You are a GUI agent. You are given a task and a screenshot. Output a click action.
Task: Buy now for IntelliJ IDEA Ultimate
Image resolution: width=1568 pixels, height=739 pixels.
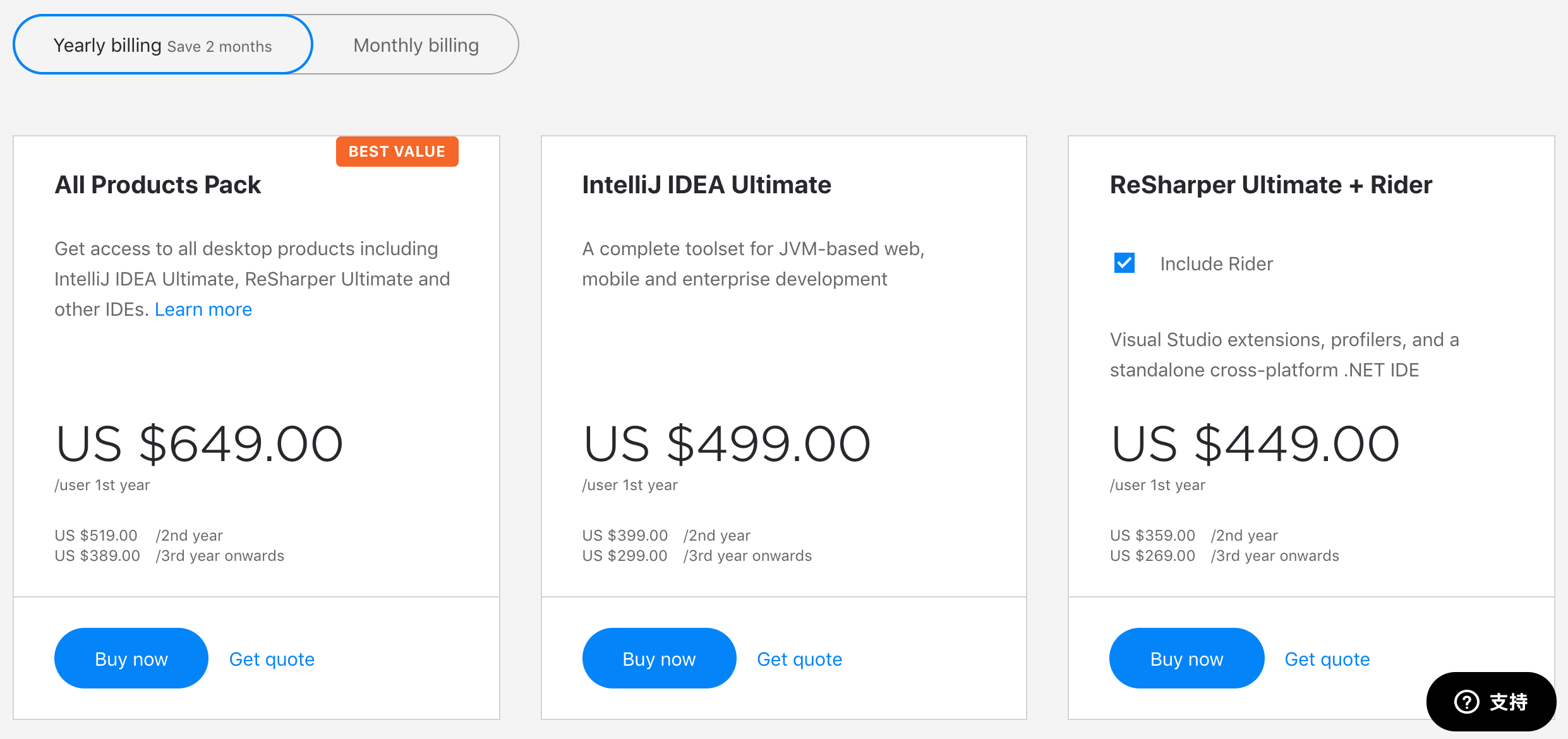tap(659, 659)
